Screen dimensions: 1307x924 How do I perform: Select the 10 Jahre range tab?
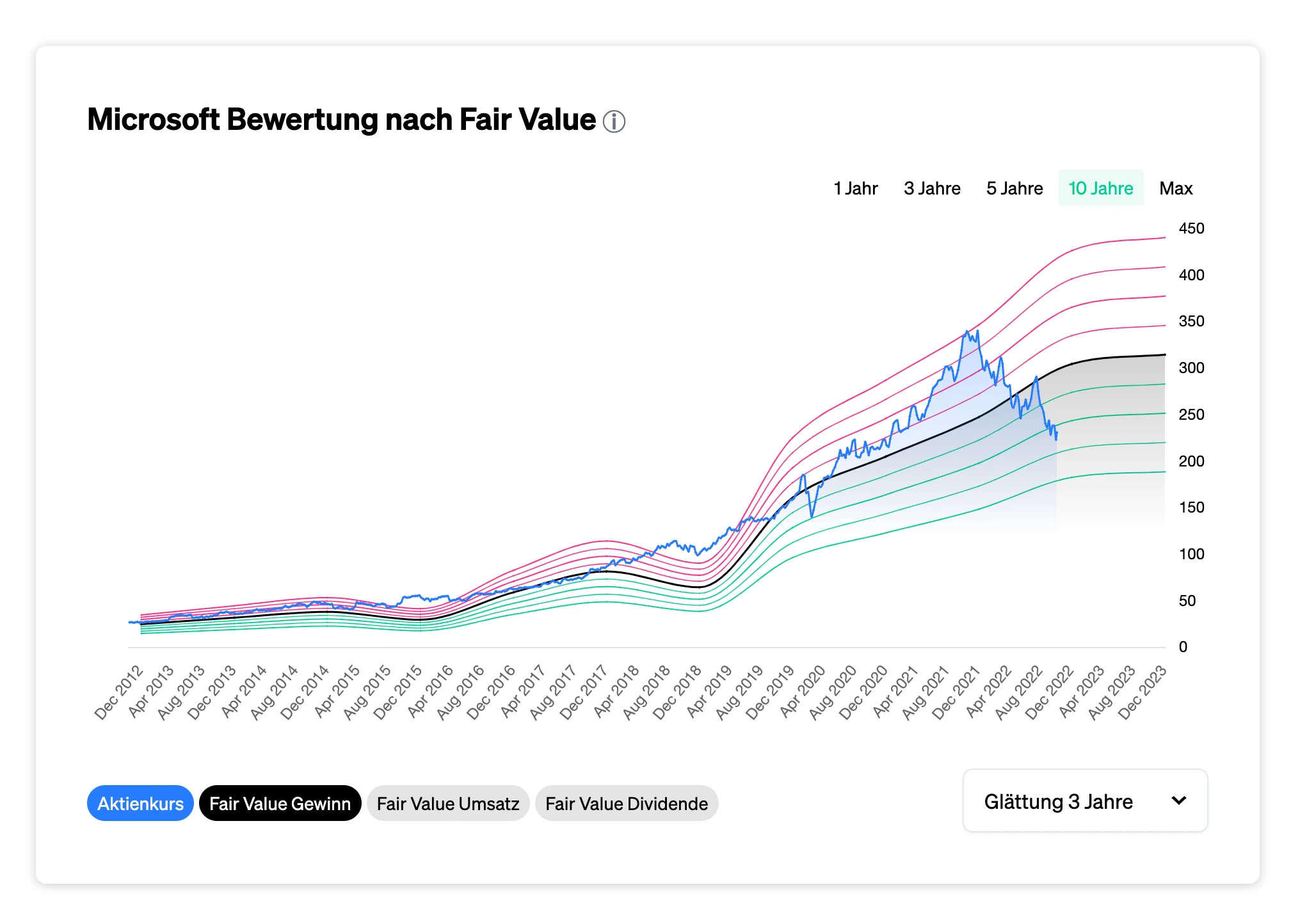click(1100, 189)
